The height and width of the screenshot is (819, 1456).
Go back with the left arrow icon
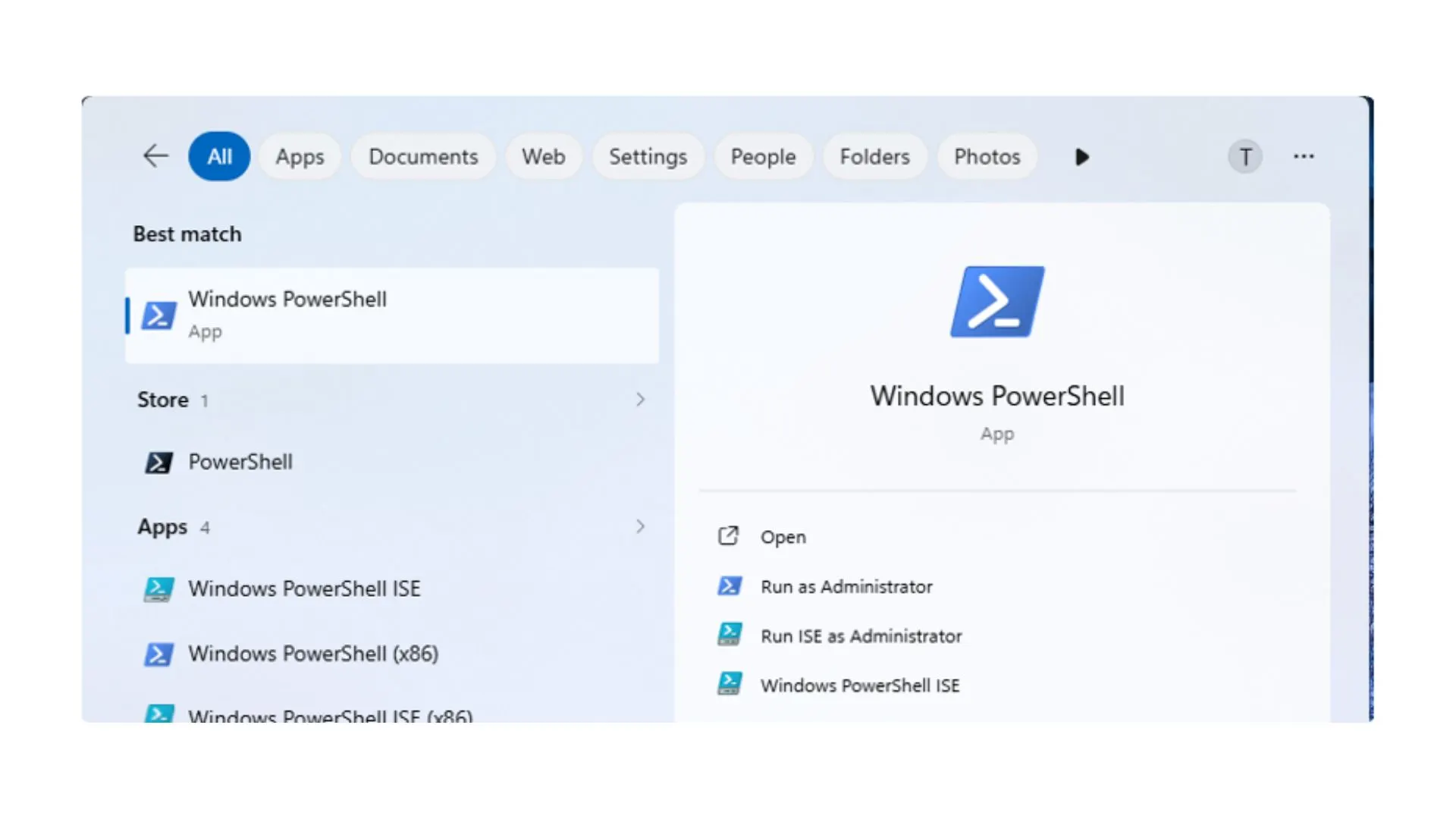(155, 156)
